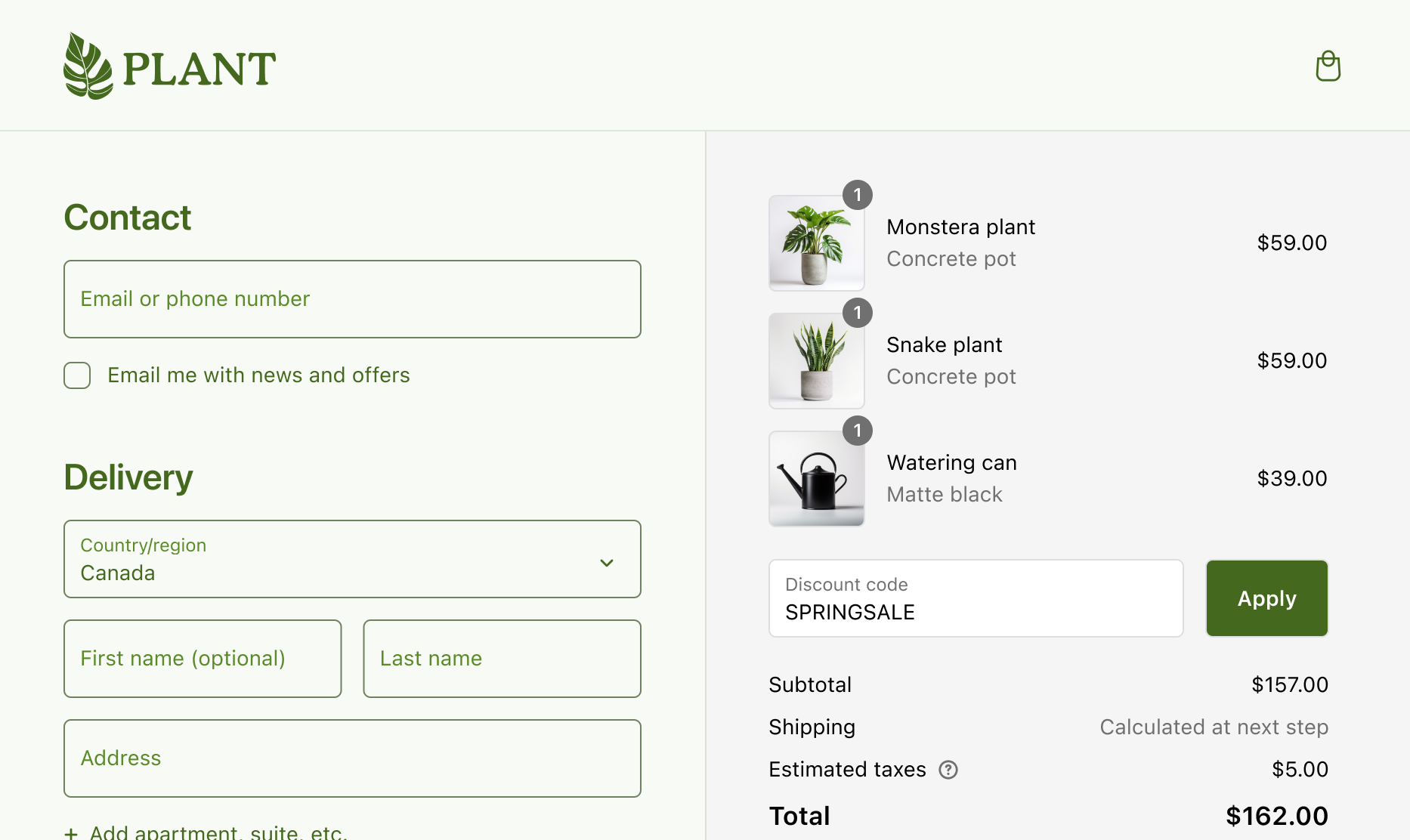Click the Contact heading

[x=127, y=218]
